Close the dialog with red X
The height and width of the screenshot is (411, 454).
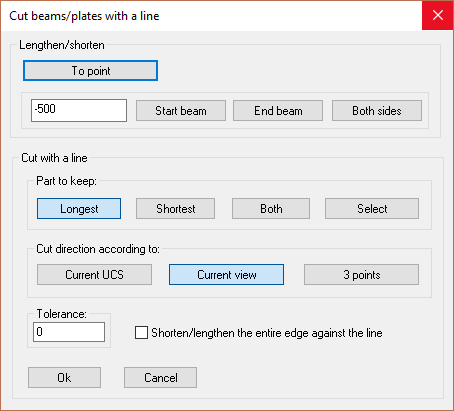(x=438, y=15)
